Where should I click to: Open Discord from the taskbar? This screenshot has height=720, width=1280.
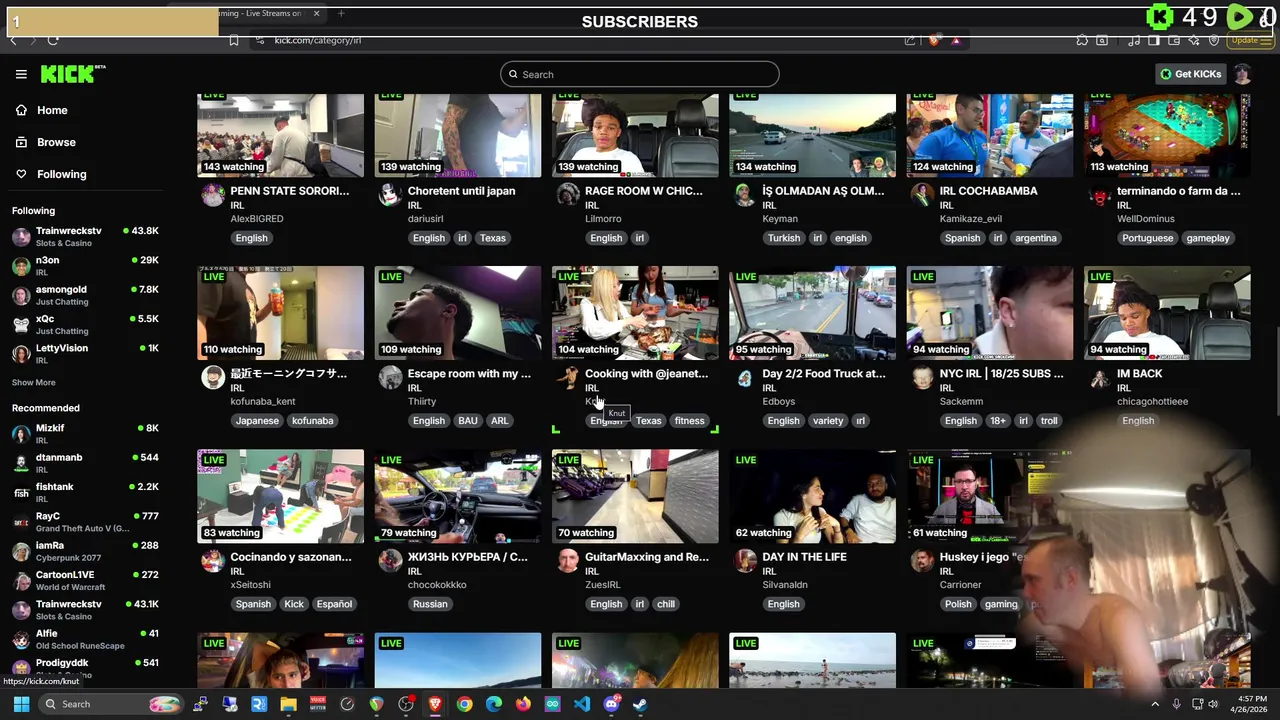(611, 704)
